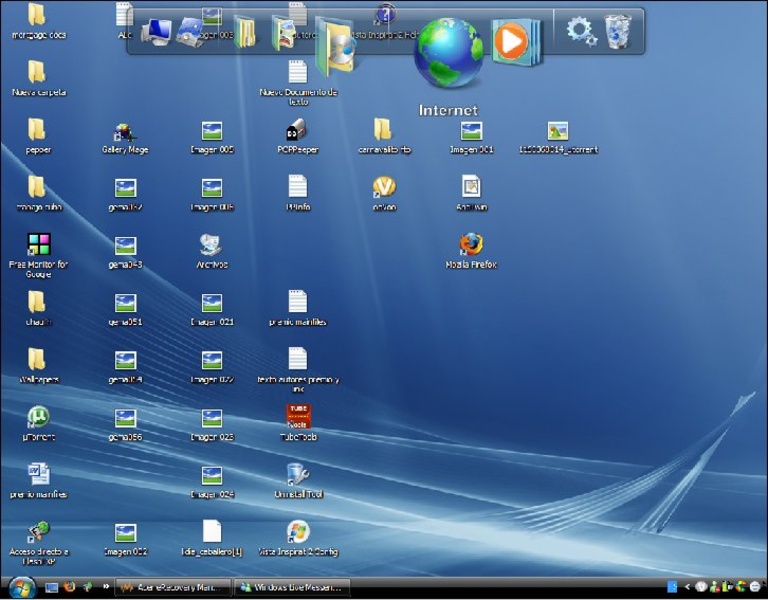Switch to Windows Live Messenger taskbar button
The height and width of the screenshot is (600, 768).
[292, 587]
